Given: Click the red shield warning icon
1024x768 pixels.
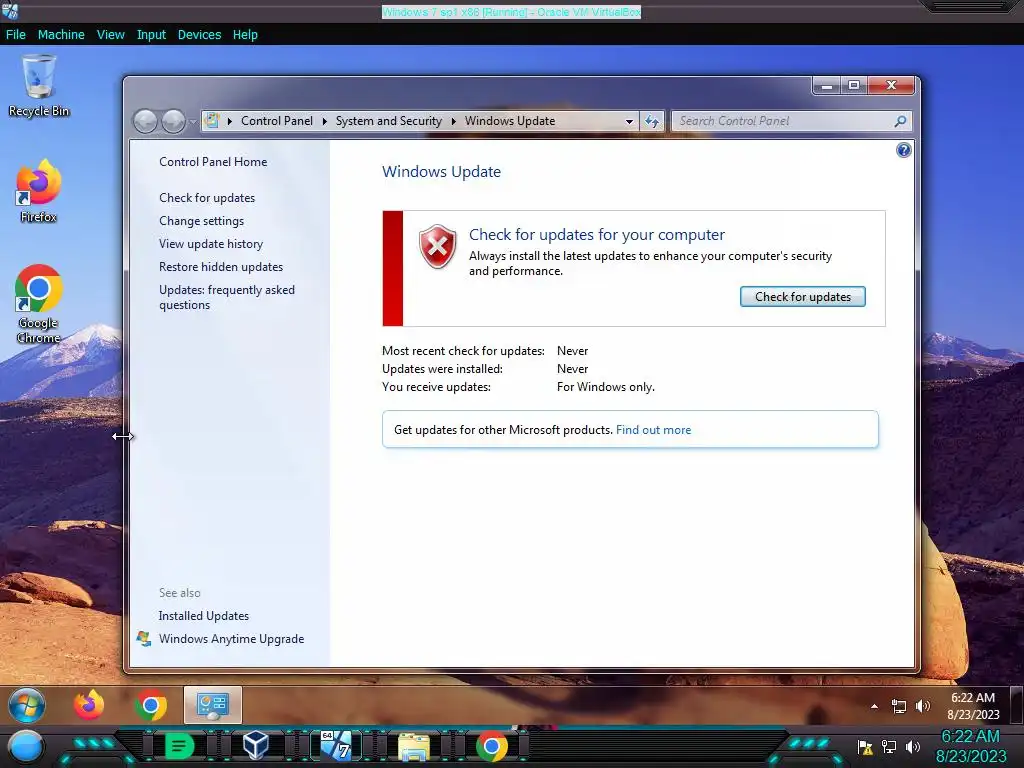Looking at the screenshot, I should (x=438, y=247).
